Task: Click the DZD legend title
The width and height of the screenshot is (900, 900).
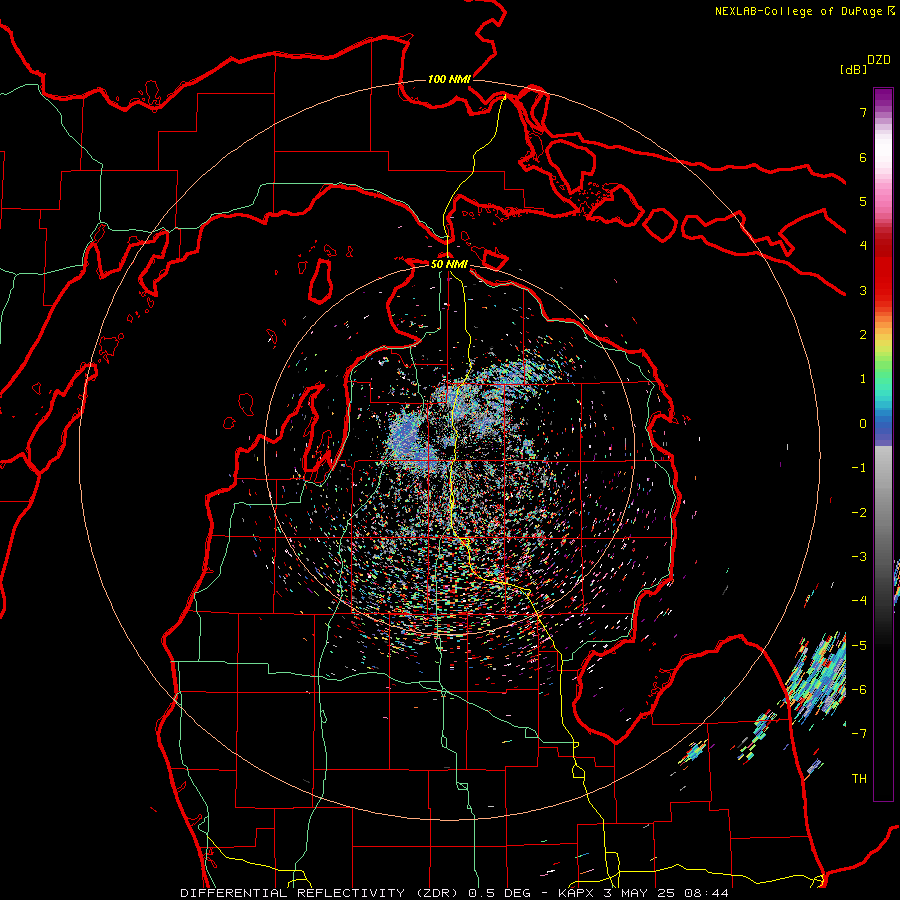Action: coord(879,60)
